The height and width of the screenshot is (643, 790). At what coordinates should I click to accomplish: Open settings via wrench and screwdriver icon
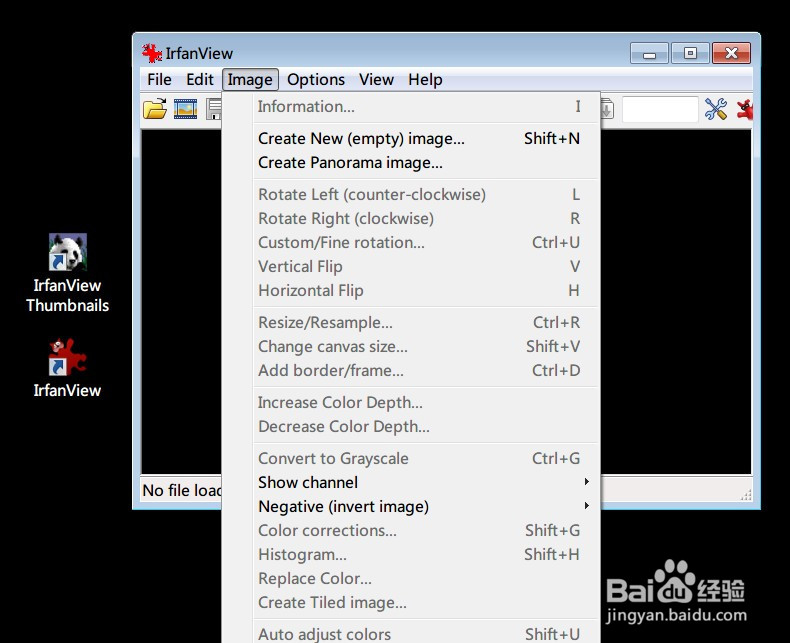pos(715,109)
